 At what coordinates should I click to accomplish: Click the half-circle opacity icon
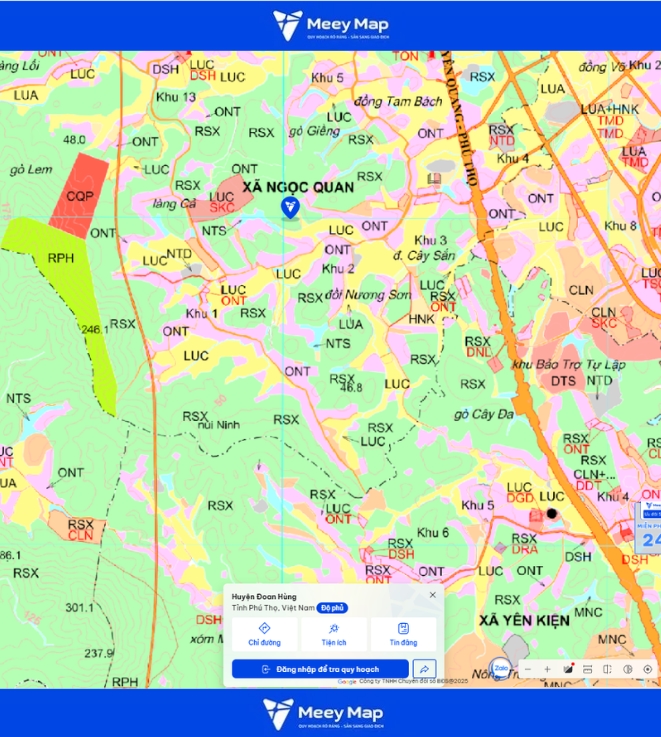(x=628, y=669)
